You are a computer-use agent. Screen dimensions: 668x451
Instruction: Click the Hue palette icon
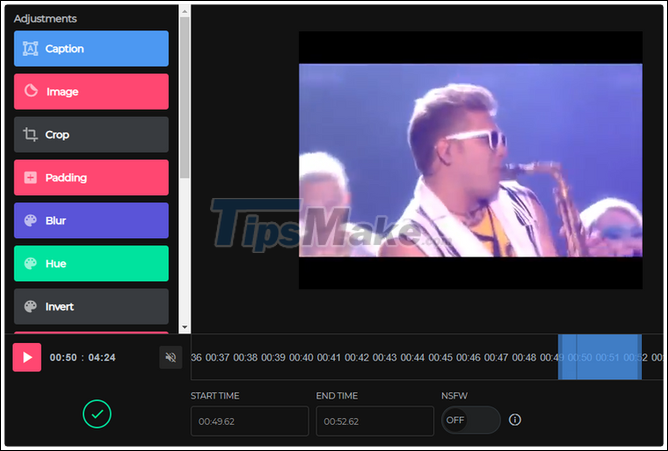coord(30,264)
